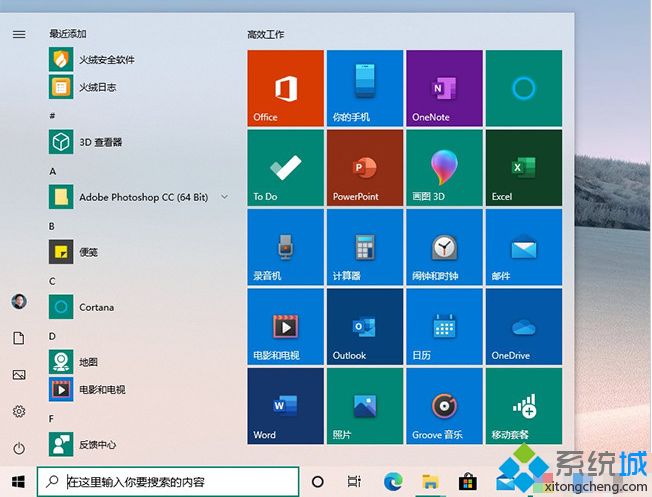Launch Microsoft Edge from the taskbar

pos(393,482)
